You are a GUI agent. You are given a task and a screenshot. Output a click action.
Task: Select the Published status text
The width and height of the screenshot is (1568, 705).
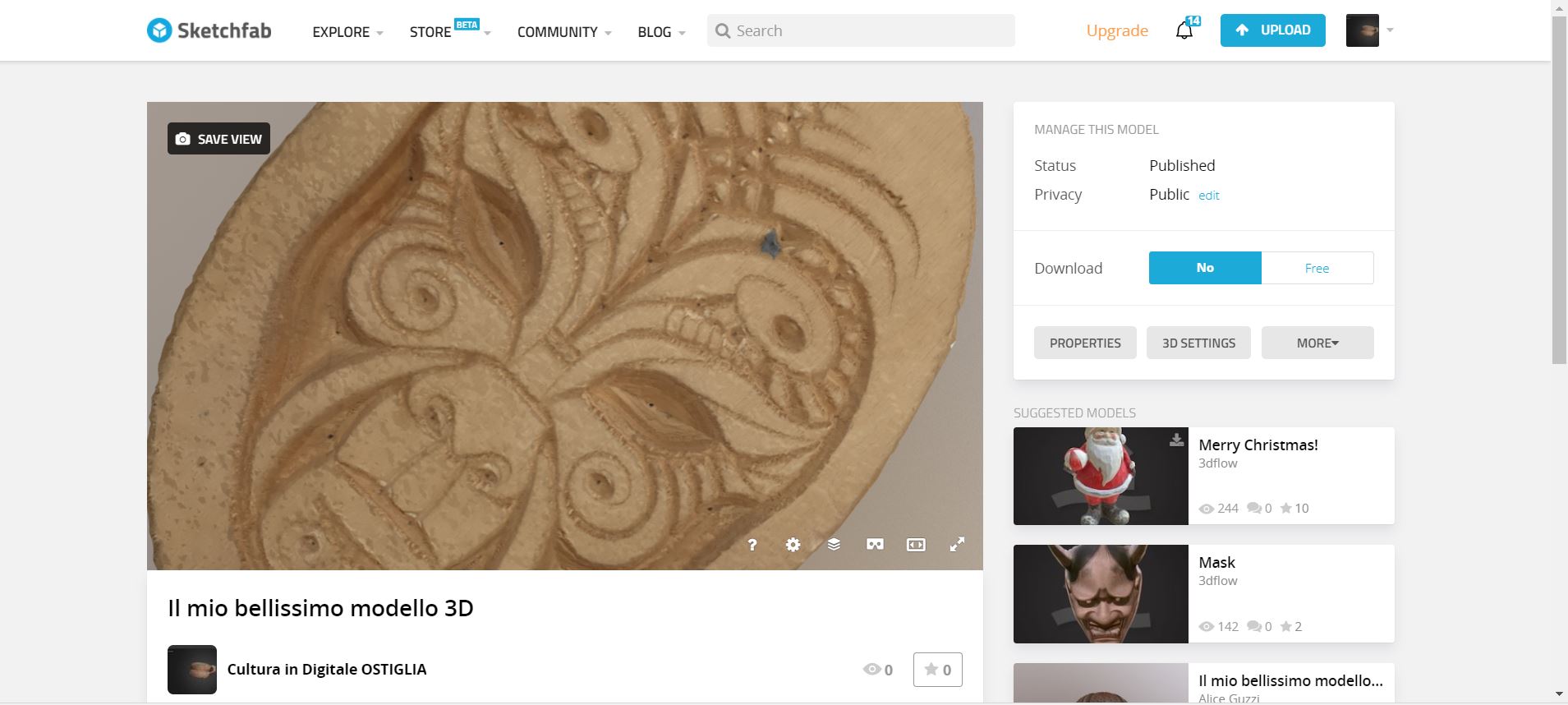pos(1182,165)
